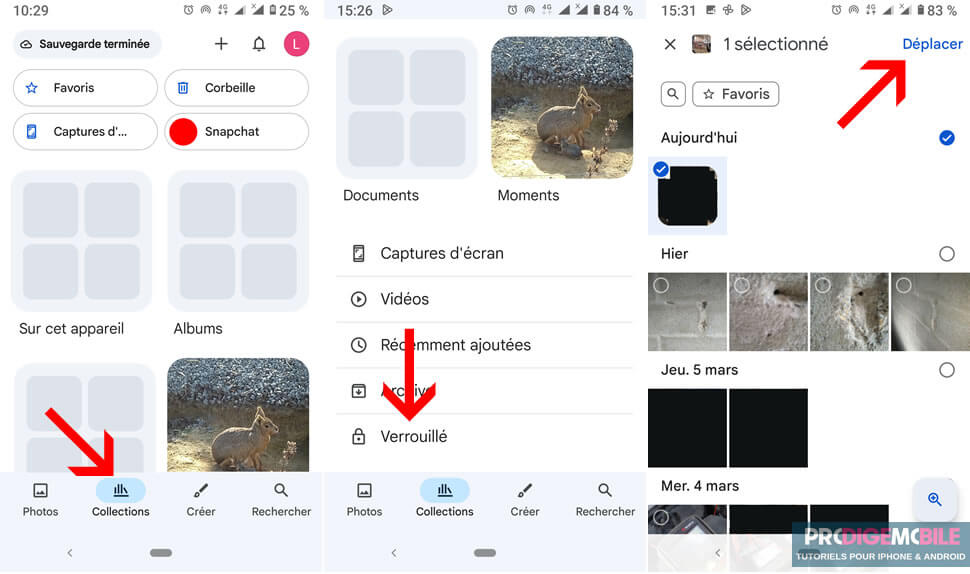Tap Photos tab in first screen
The width and height of the screenshot is (970, 574).
(x=40, y=500)
